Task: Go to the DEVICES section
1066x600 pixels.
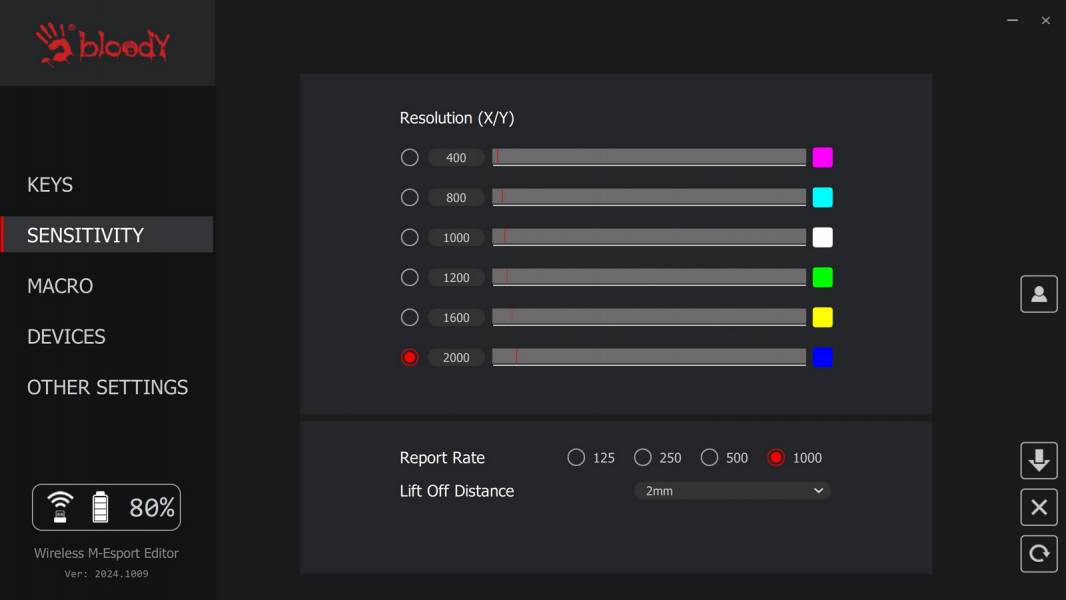Action: coord(66,337)
